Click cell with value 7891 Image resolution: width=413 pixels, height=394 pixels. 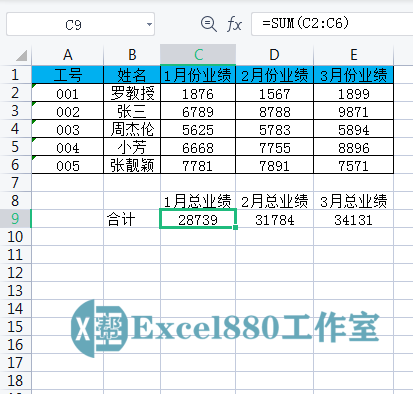click(274, 165)
